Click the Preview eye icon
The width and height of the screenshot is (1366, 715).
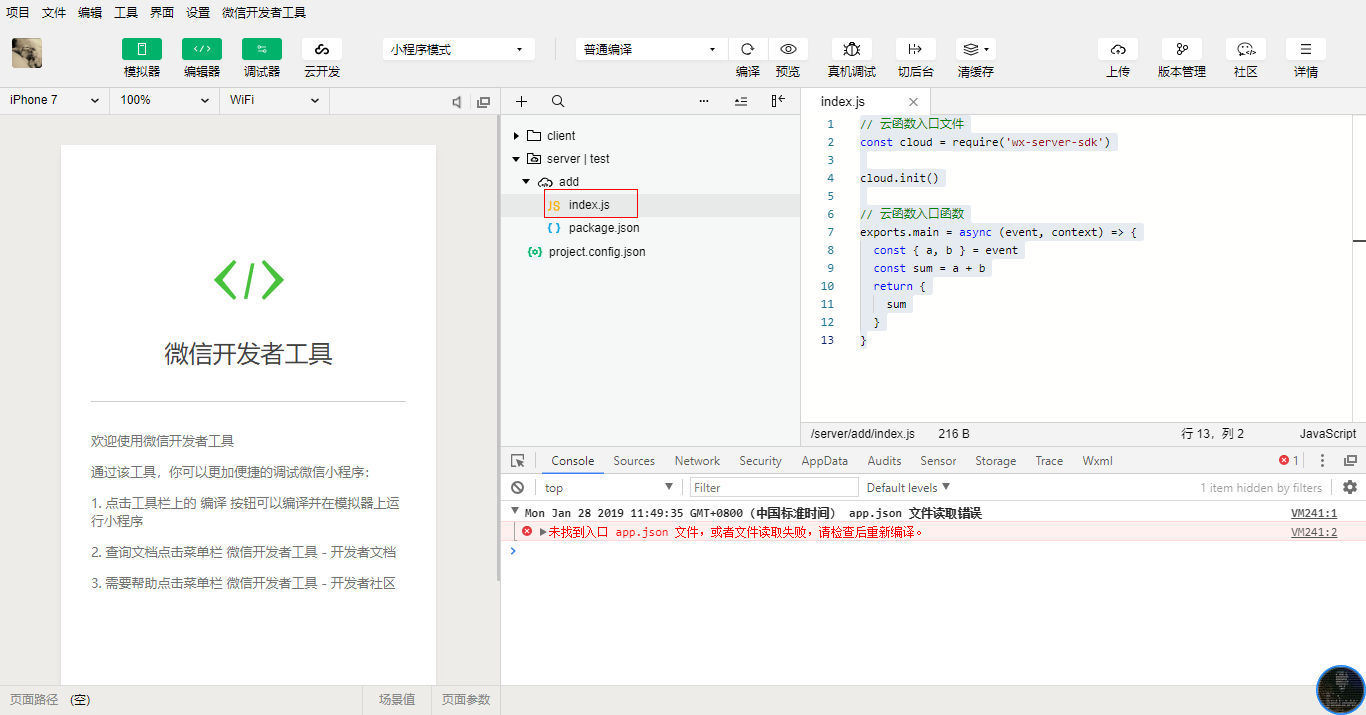coord(788,49)
